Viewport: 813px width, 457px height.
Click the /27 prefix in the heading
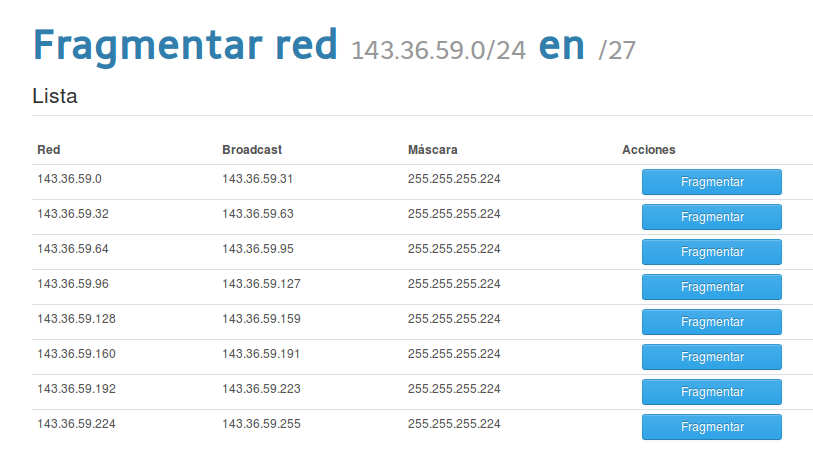pyautogui.click(x=617, y=50)
